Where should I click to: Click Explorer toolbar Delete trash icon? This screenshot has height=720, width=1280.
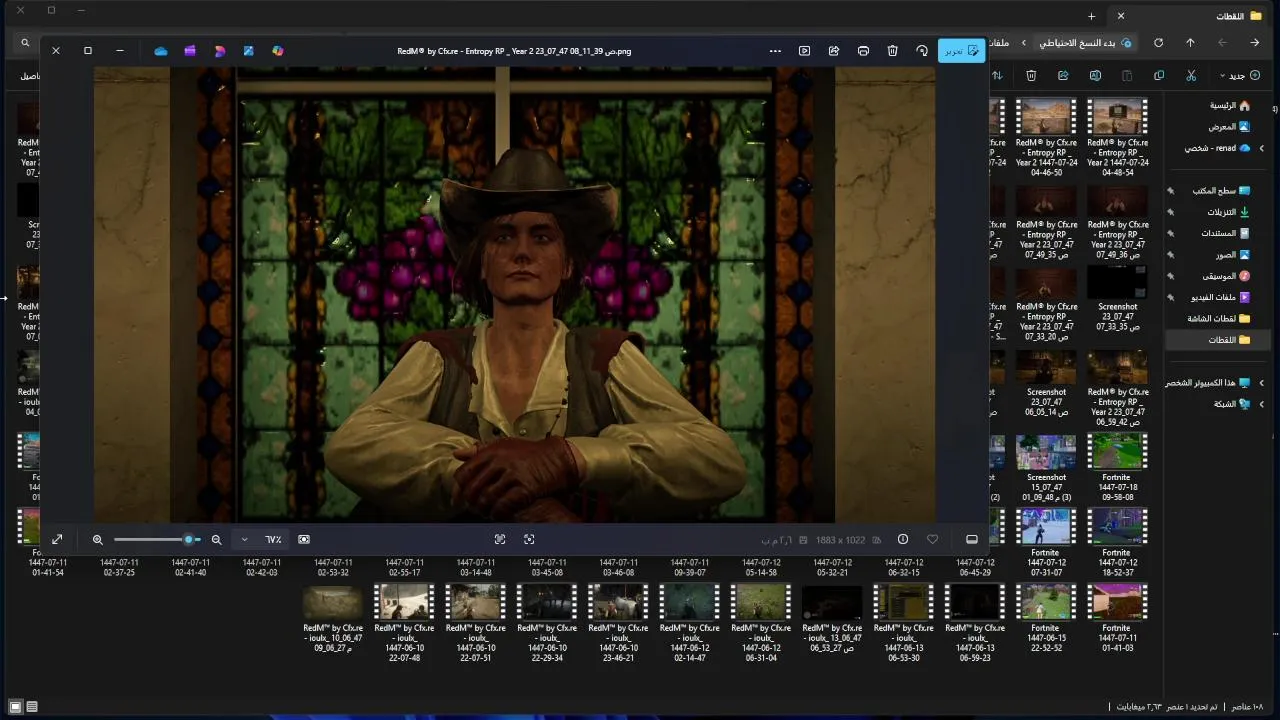point(1031,75)
